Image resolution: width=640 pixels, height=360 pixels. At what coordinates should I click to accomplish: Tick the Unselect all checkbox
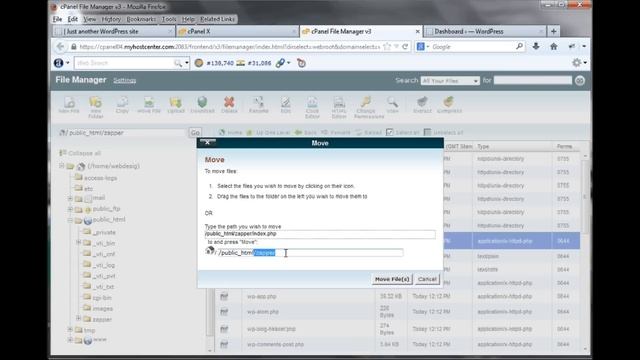pyautogui.click(x=427, y=132)
